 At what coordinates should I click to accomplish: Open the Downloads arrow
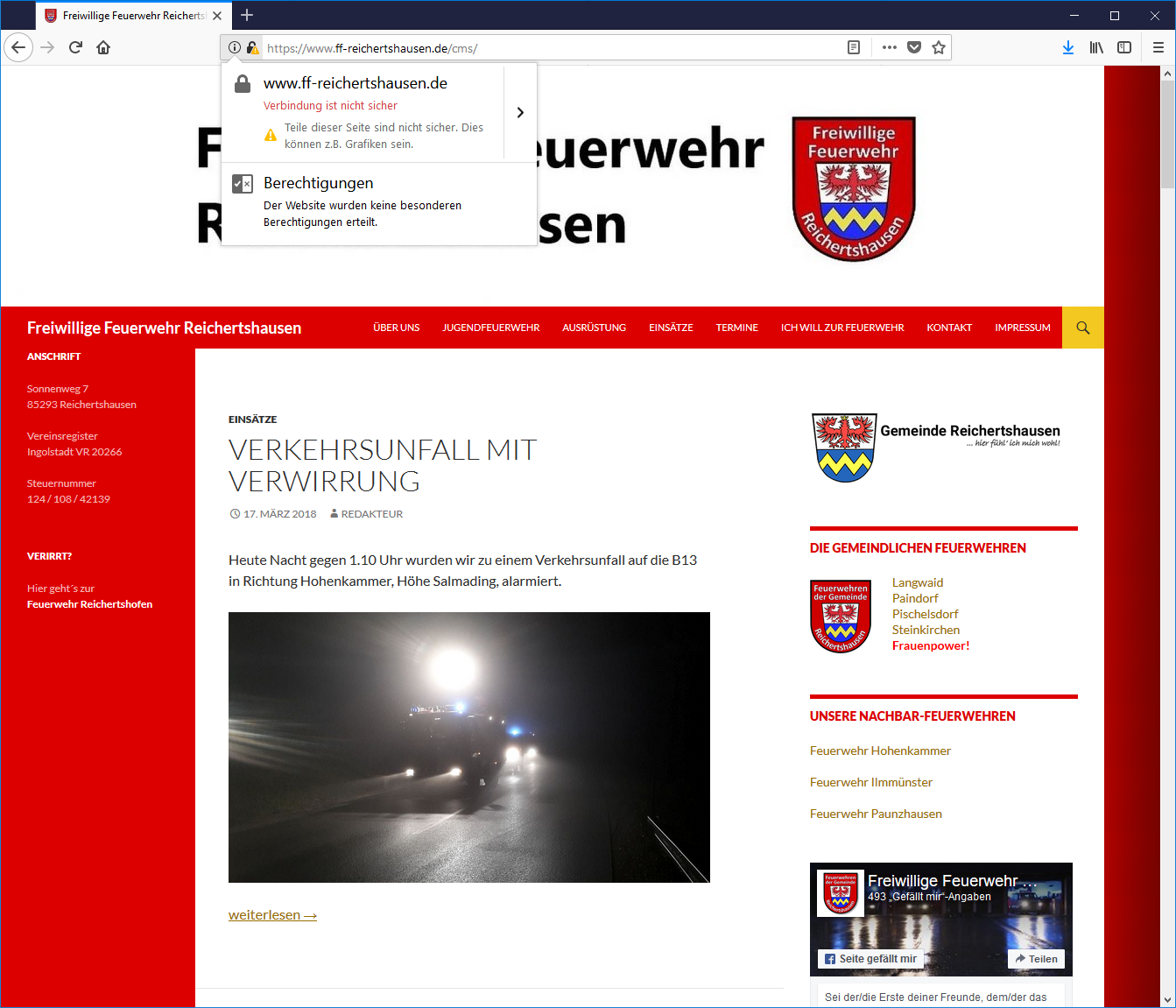coord(1068,47)
